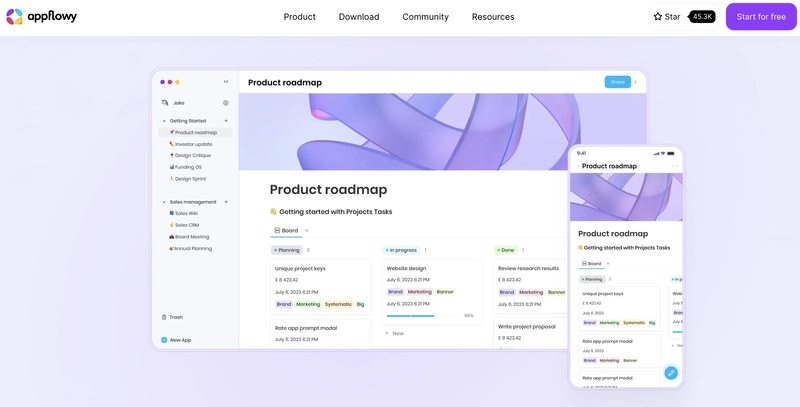Click the Star GitHub button

(x=667, y=17)
